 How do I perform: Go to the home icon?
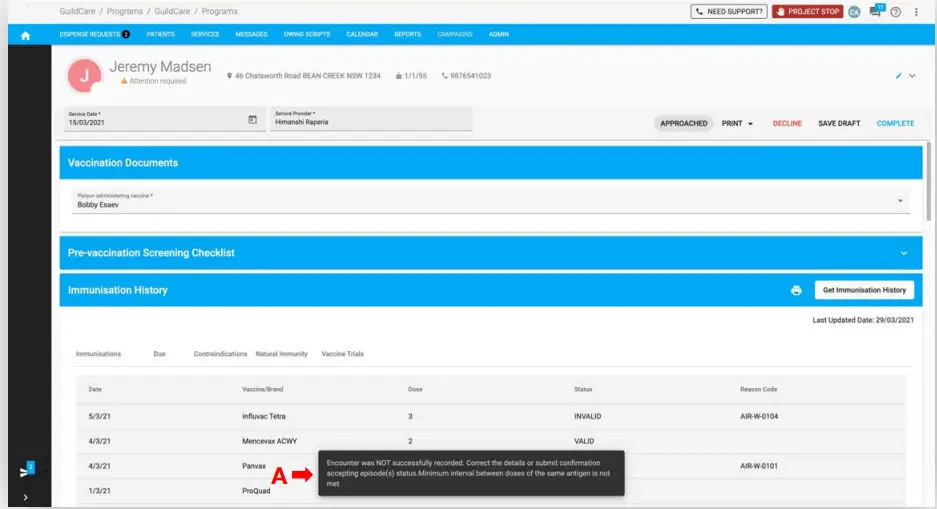[x=25, y=36]
